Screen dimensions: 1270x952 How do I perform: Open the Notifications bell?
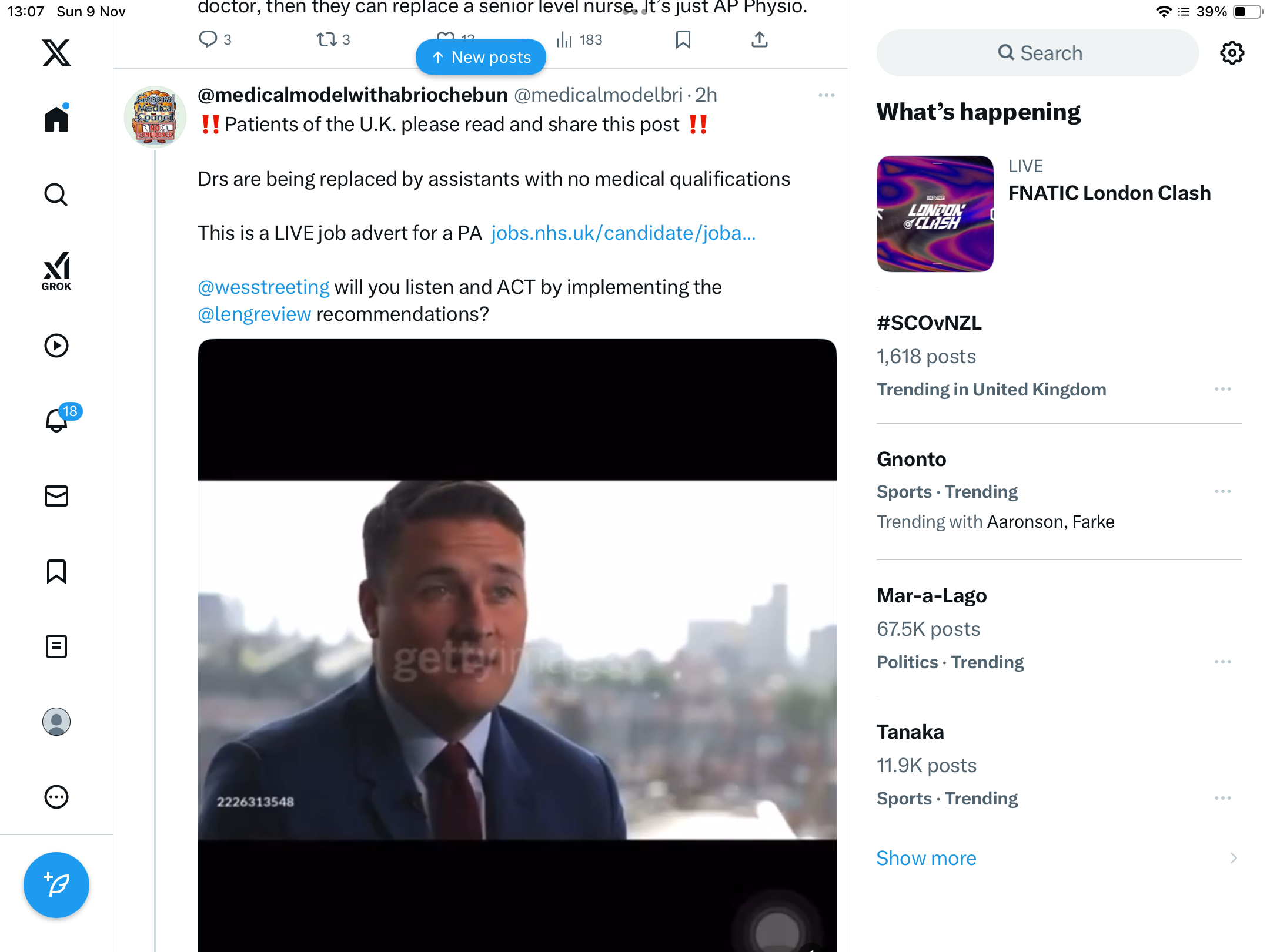point(57,421)
